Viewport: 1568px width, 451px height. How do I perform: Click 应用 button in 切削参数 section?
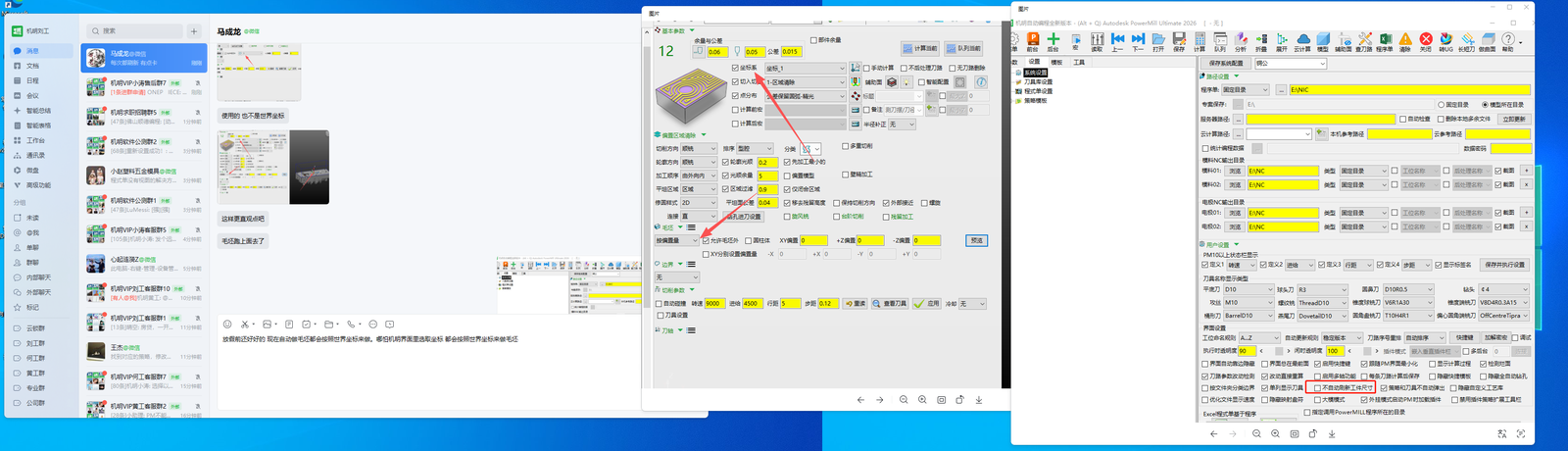tap(927, 304)
